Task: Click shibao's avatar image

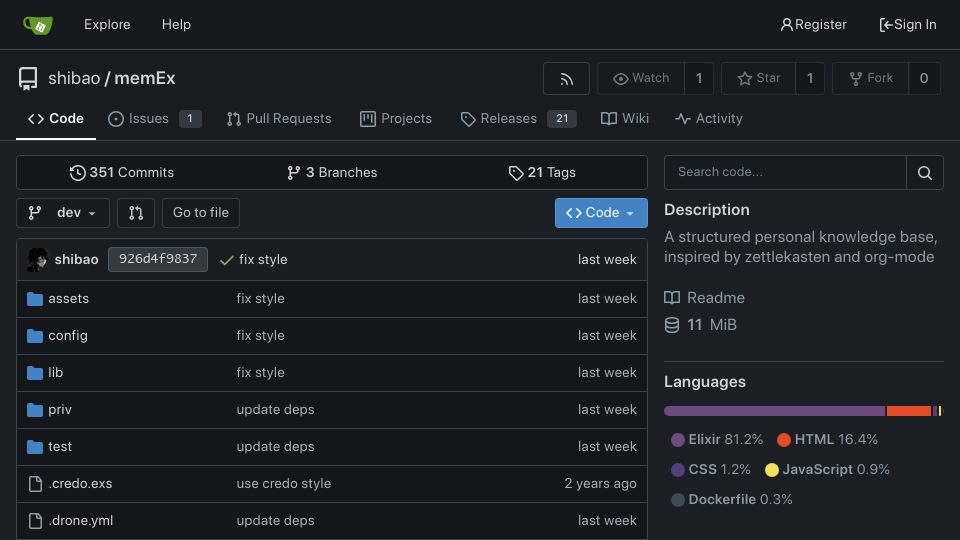Action: (37, 260)
